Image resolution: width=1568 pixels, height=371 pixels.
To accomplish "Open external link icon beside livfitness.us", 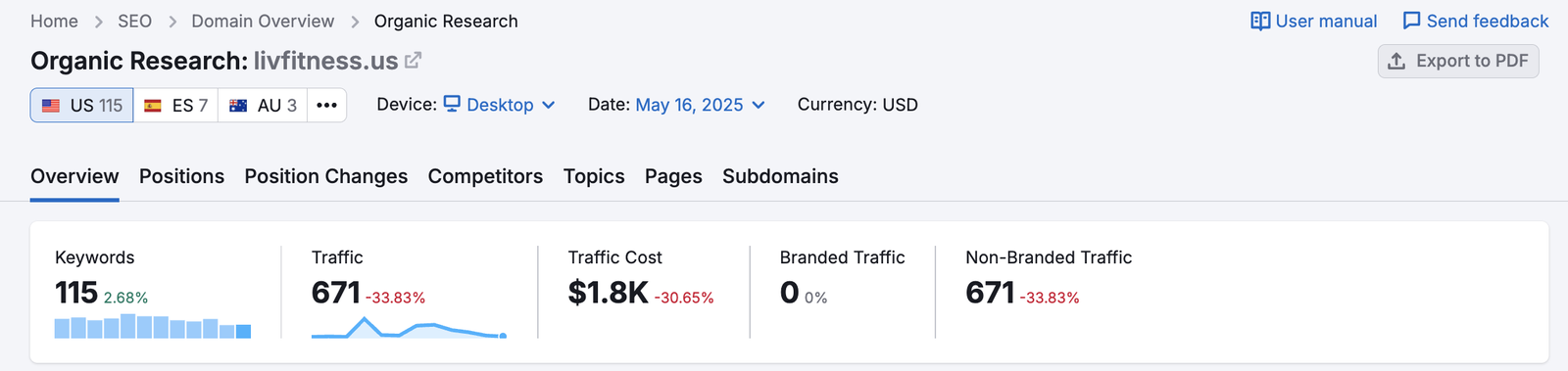I will pyautogui.click(x=414, y=61).
